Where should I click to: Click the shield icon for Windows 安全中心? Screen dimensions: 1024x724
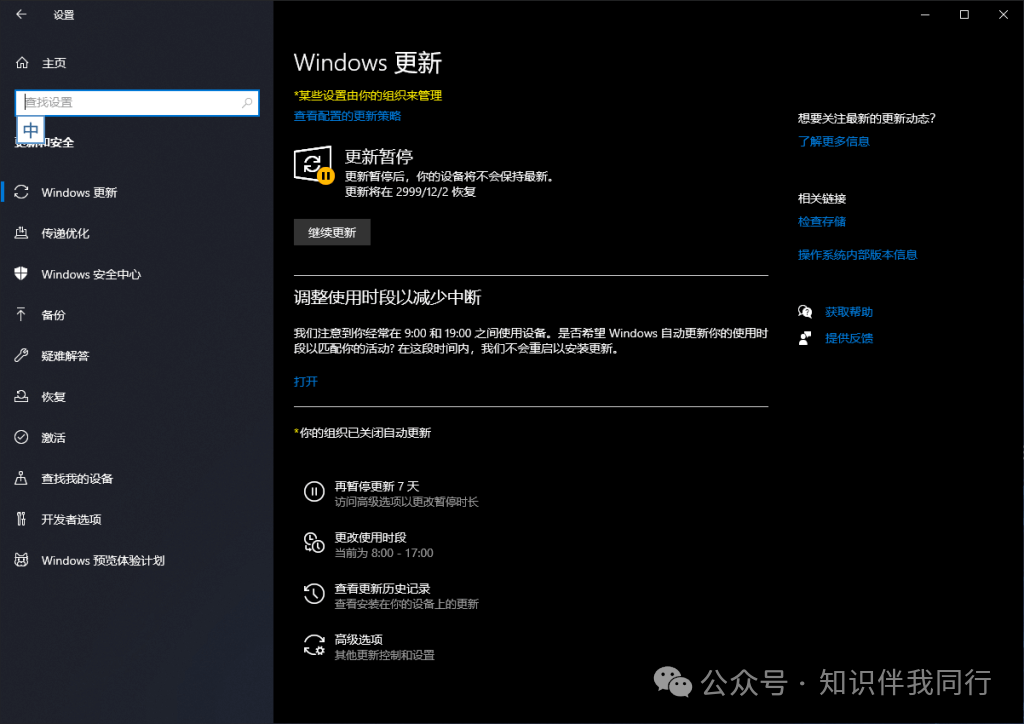point(22,274)
